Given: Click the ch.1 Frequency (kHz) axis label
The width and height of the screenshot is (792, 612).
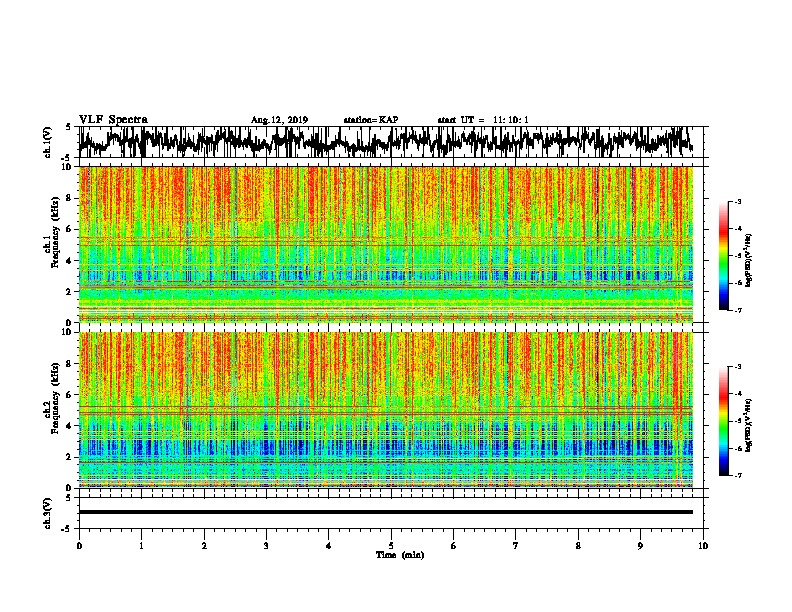Looking at the screenshot, I should coord(51,233).
